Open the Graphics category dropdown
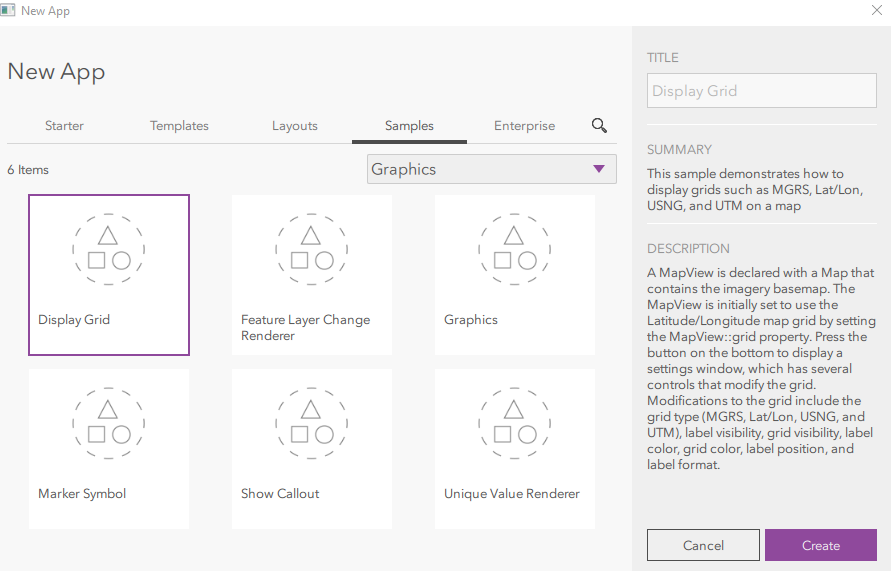 [491, 169]
